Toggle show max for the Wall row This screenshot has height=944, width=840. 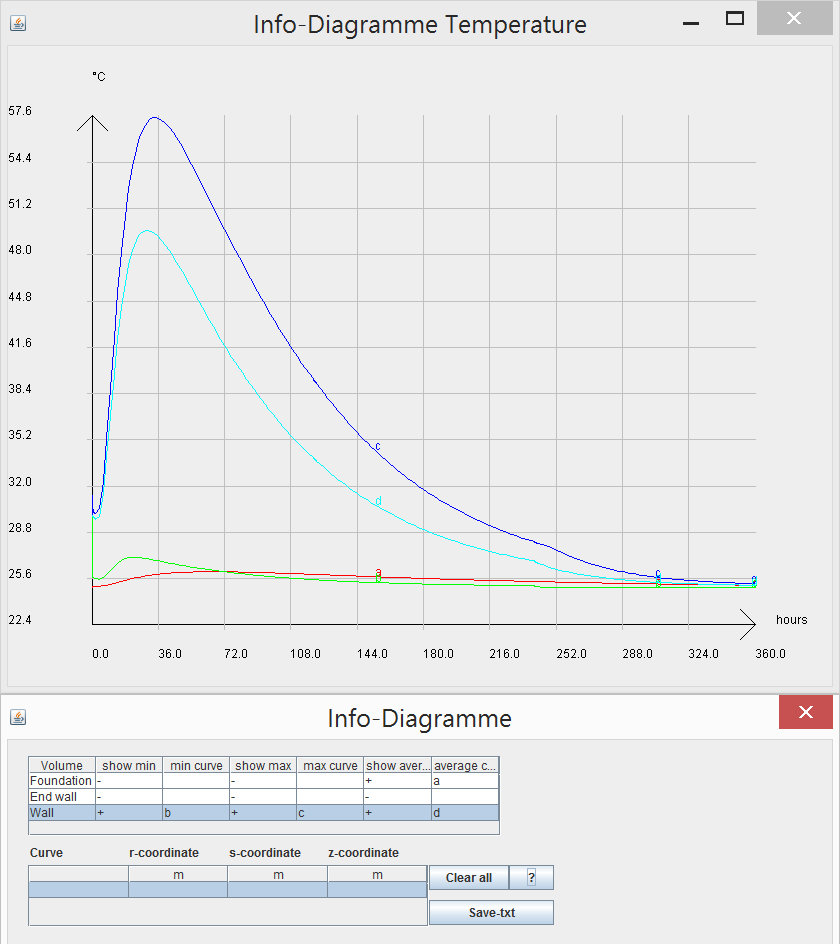click(263, 813)
